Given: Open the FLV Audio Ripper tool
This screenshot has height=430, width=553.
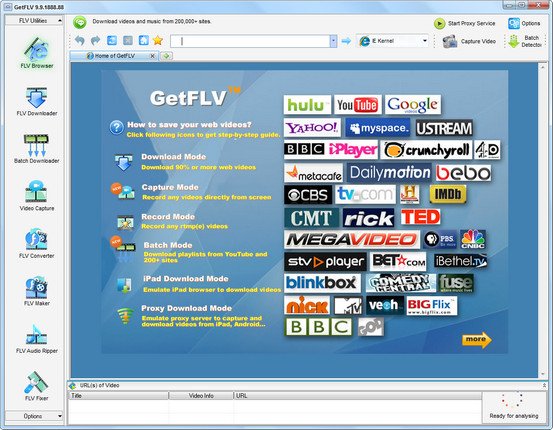Looking at the screenshot, I should [x=37, y=339].
